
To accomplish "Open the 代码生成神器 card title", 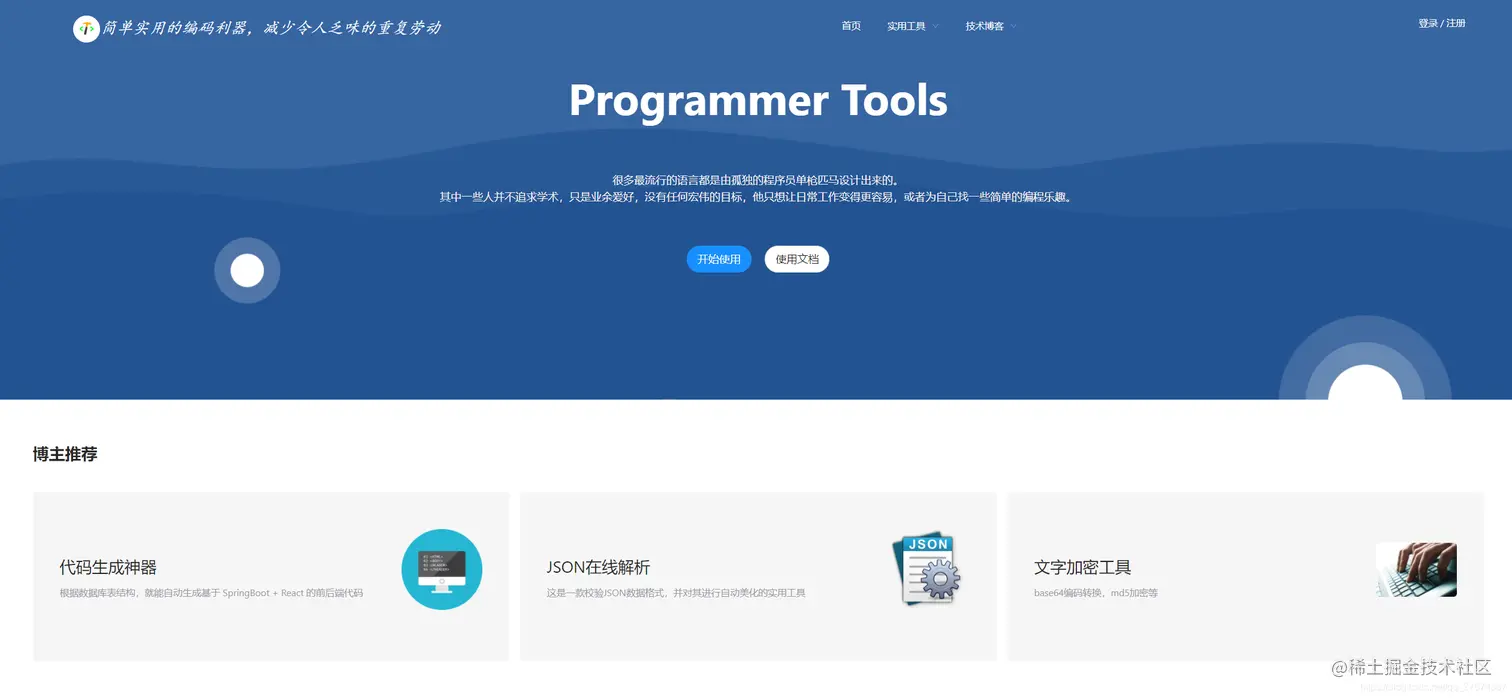I will (108, 567).
